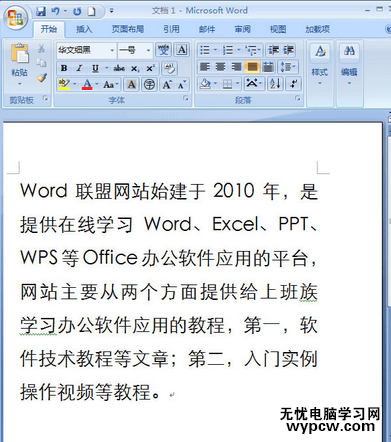Toggle show paragraph marks
This screenshot has height=442, width=391.
click(294, 84)
